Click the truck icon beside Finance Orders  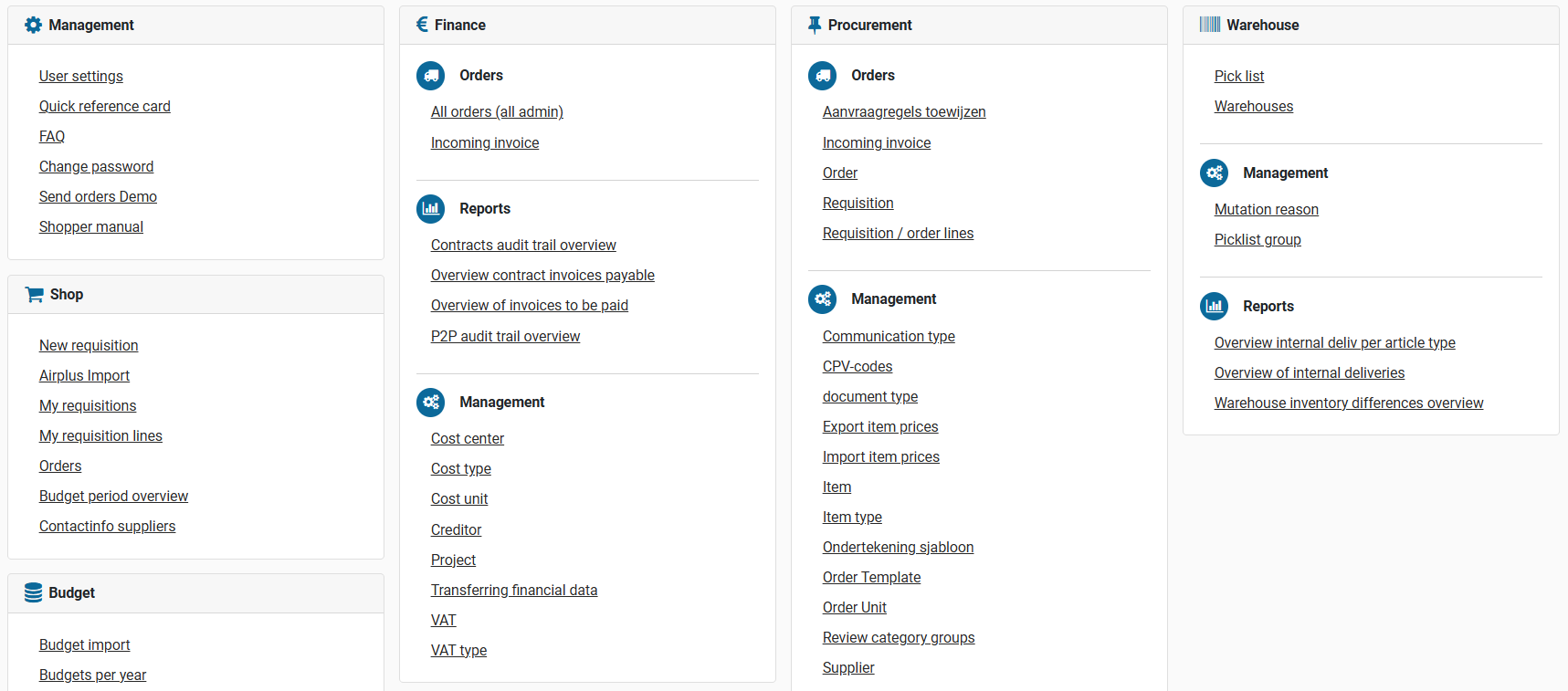pyautogui.click(x=430, y=76)
